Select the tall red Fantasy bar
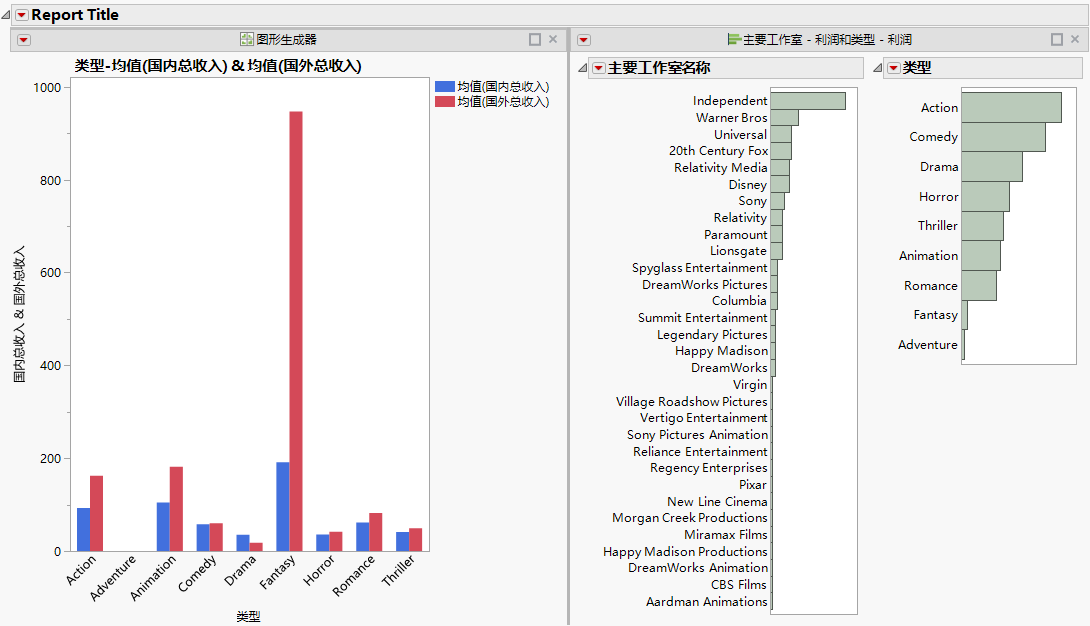The height and width of the screenshot is (626, 1090). 296,331
